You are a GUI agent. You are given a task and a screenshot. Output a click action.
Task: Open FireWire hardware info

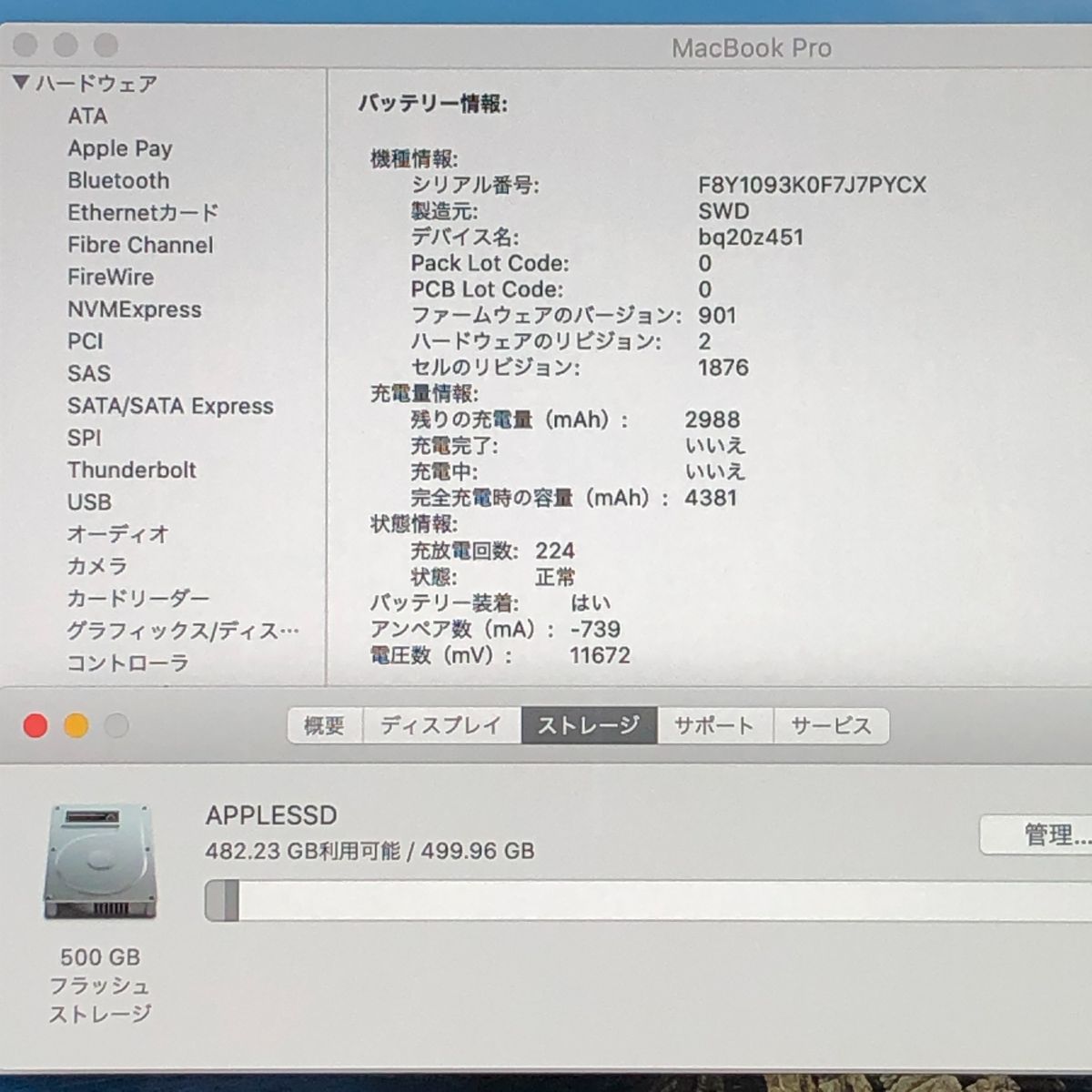110,277
